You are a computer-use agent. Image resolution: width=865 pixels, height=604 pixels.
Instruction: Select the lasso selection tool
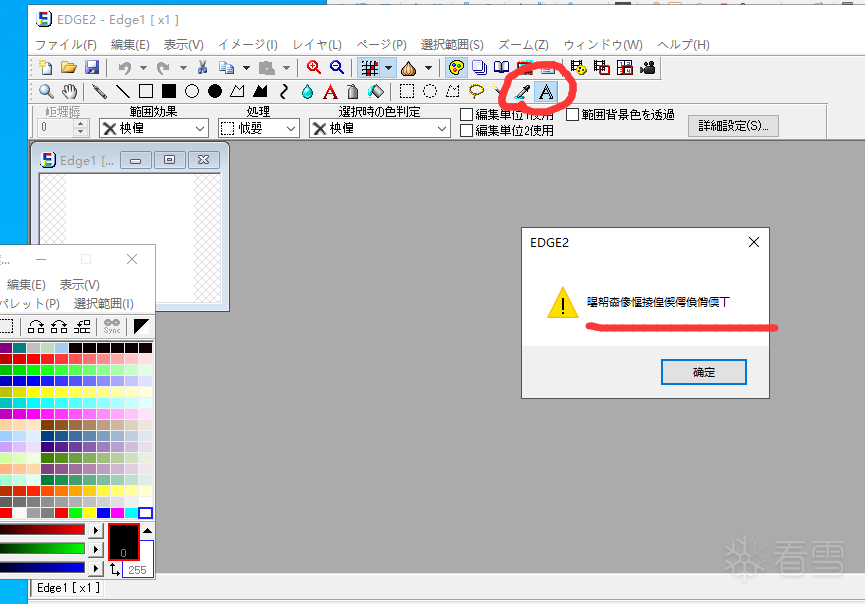pyautogui.click(x=476, y=92)
